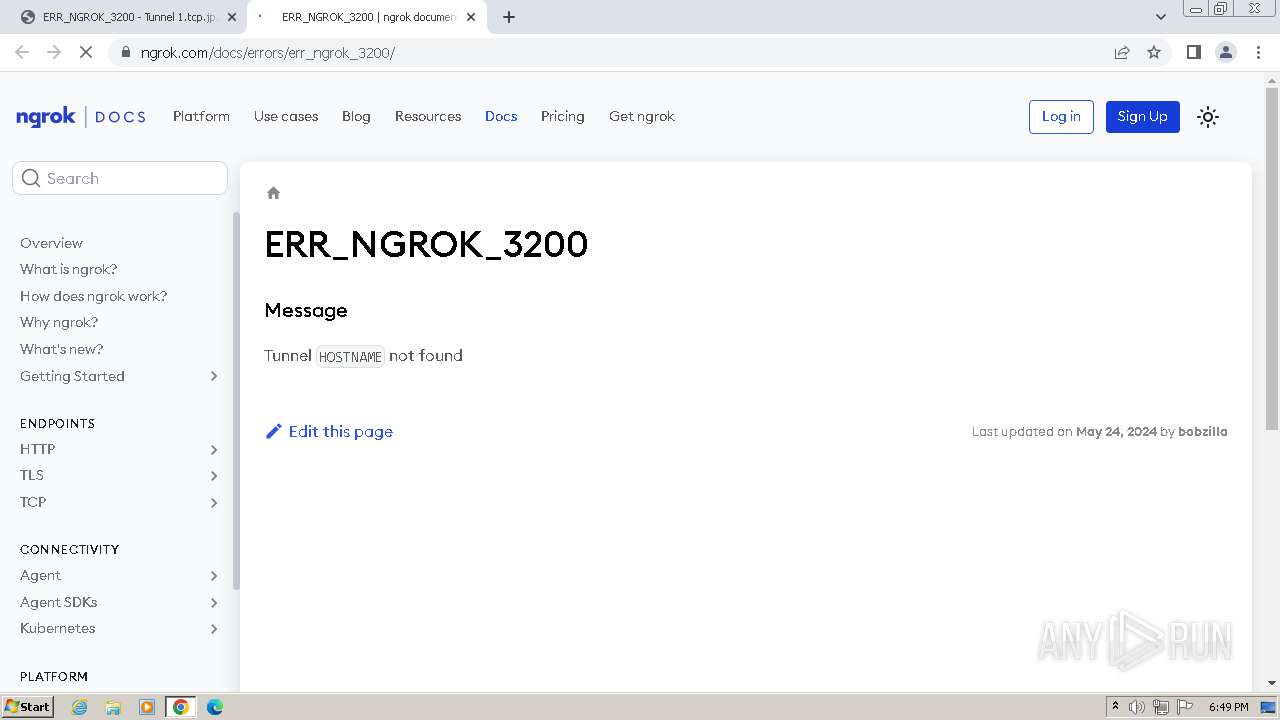Screen dimensions: 1280x720
Task: Click the Chrome taskbar icon
Action: [181, 707]
